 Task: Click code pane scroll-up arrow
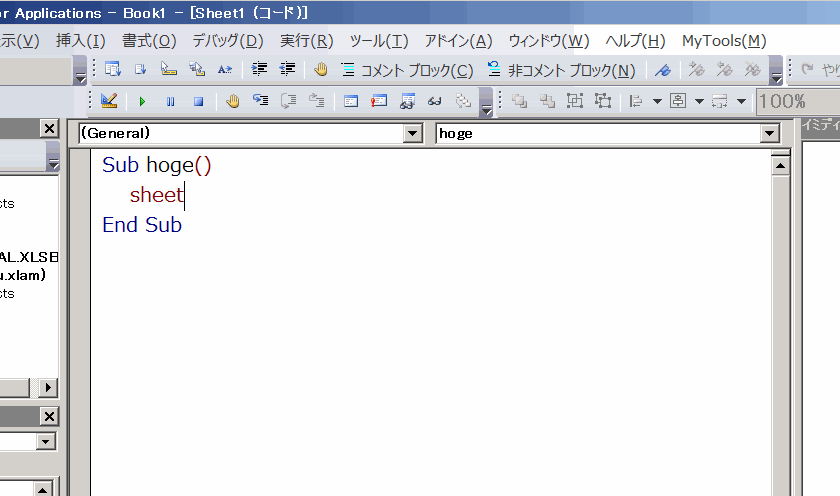click(x=780, y=166)
